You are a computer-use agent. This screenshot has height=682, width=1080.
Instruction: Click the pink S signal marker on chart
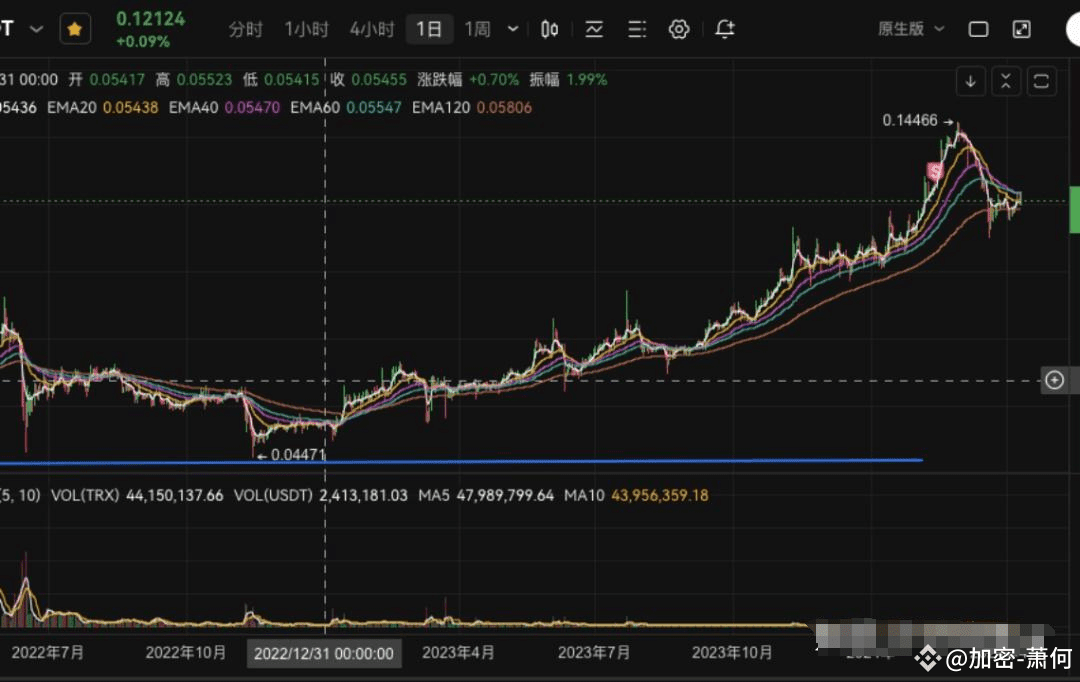(x=935, y=172)
